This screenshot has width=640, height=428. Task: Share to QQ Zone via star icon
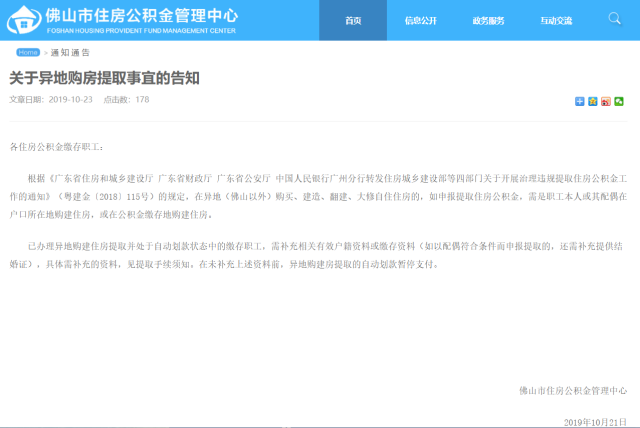tap(593, 101)
